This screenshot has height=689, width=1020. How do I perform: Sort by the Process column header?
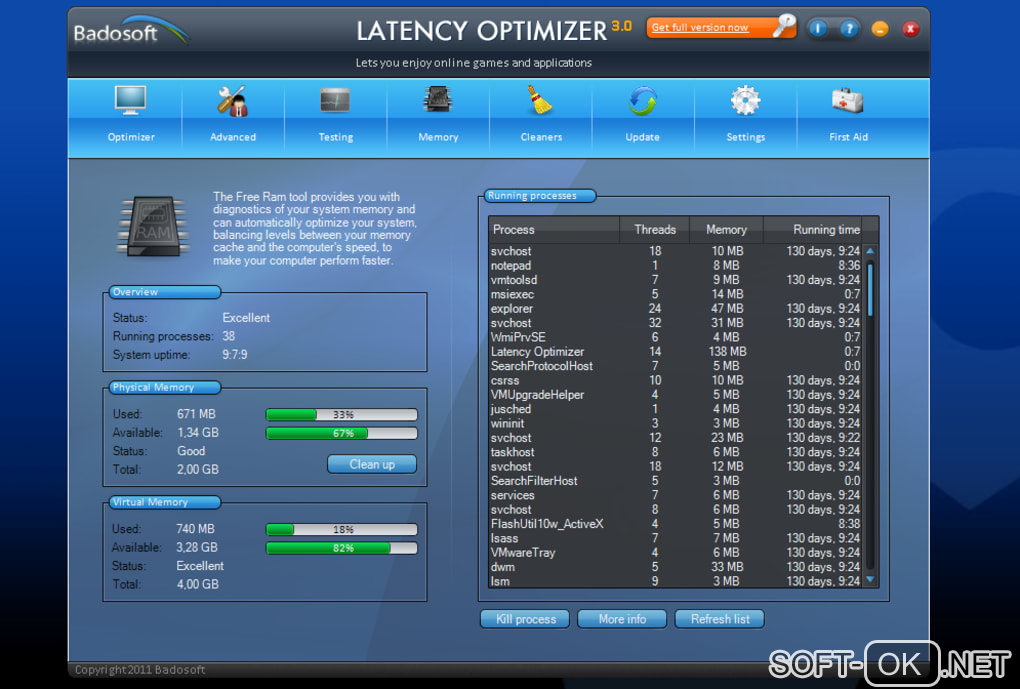[554, 230]
